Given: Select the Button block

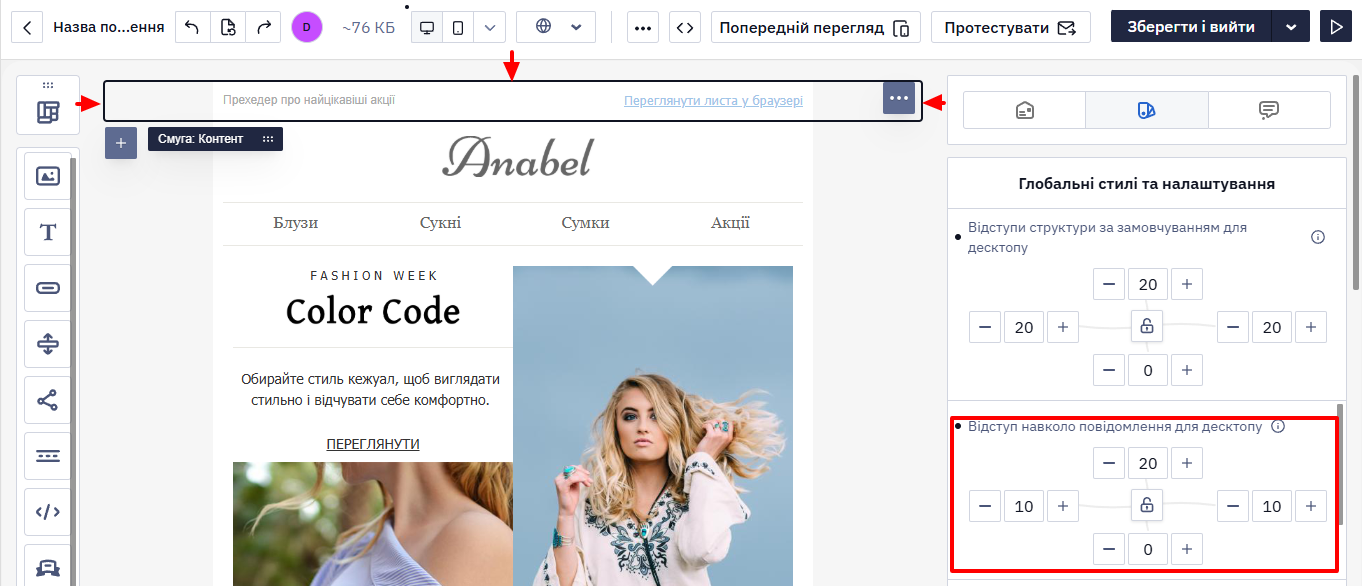Looking at the screenshot, I should pos(48,288).
